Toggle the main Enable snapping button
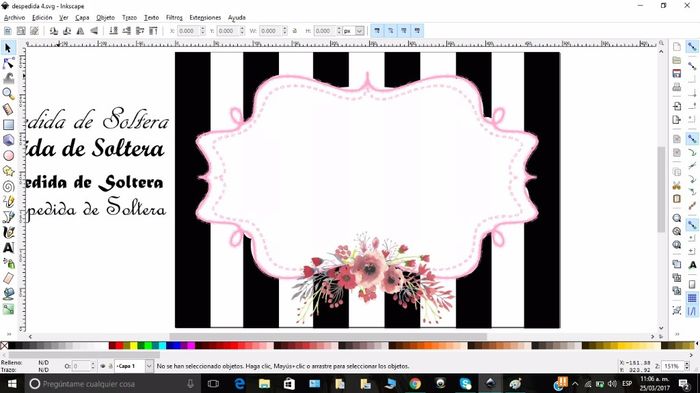The height and width of the screenshot is (393, 700). pos(692,47)
